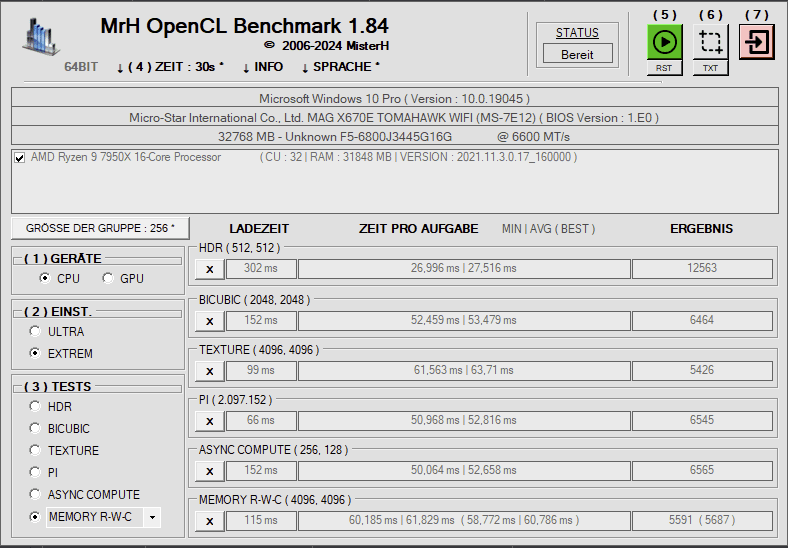Open the ZEIT : 30s time menu
This screenshot has width=788, height=548.
(x=170, y=67)
